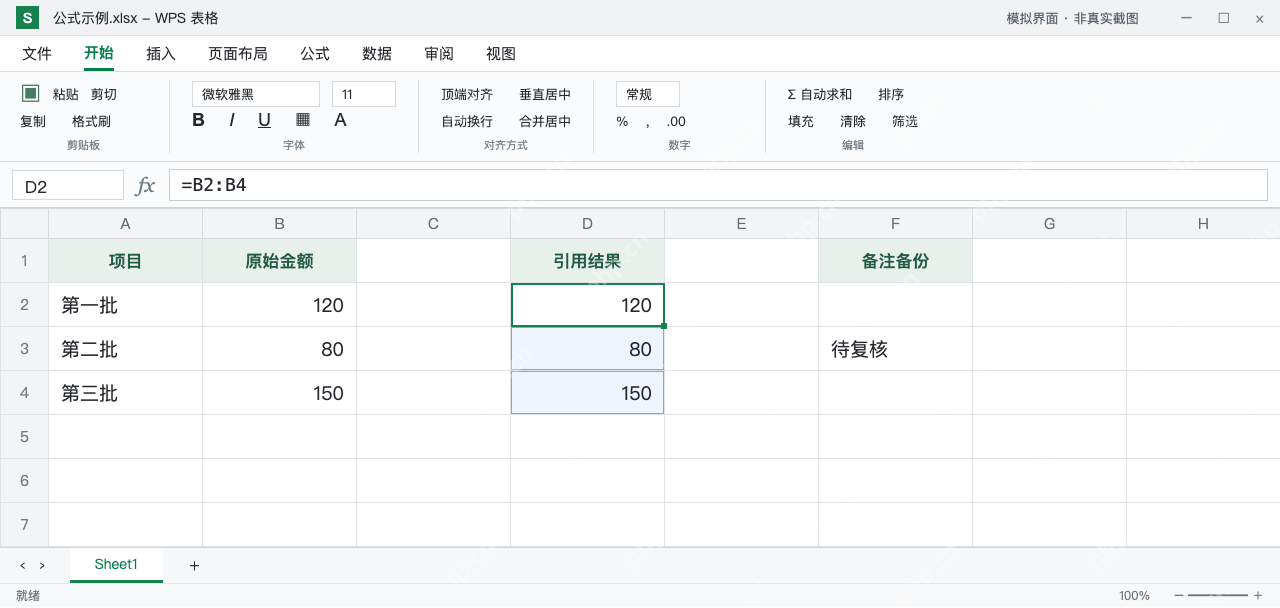The image size is (1280, 608).
Task: Go to next sheet with right arrow
Action: pyautogui.click(x=42, y=565)
